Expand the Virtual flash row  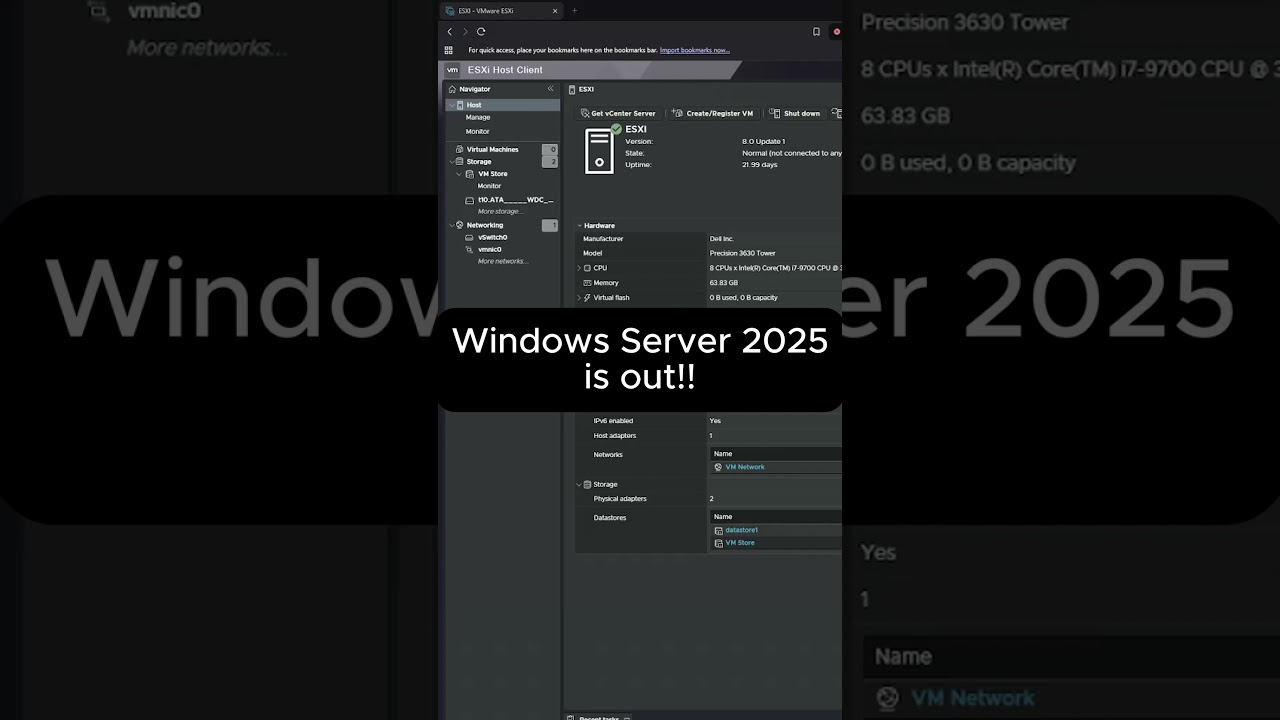click(579, 298)
